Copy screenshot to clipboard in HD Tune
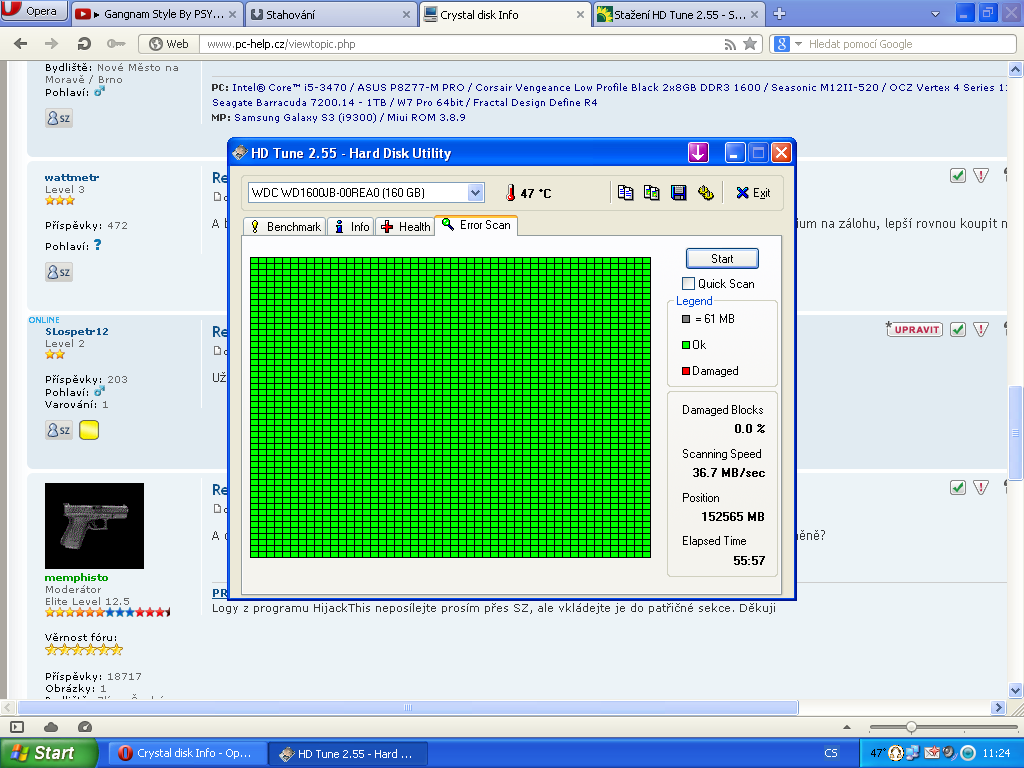Screen dimensions: 1024x768 (x=652, y=193)
